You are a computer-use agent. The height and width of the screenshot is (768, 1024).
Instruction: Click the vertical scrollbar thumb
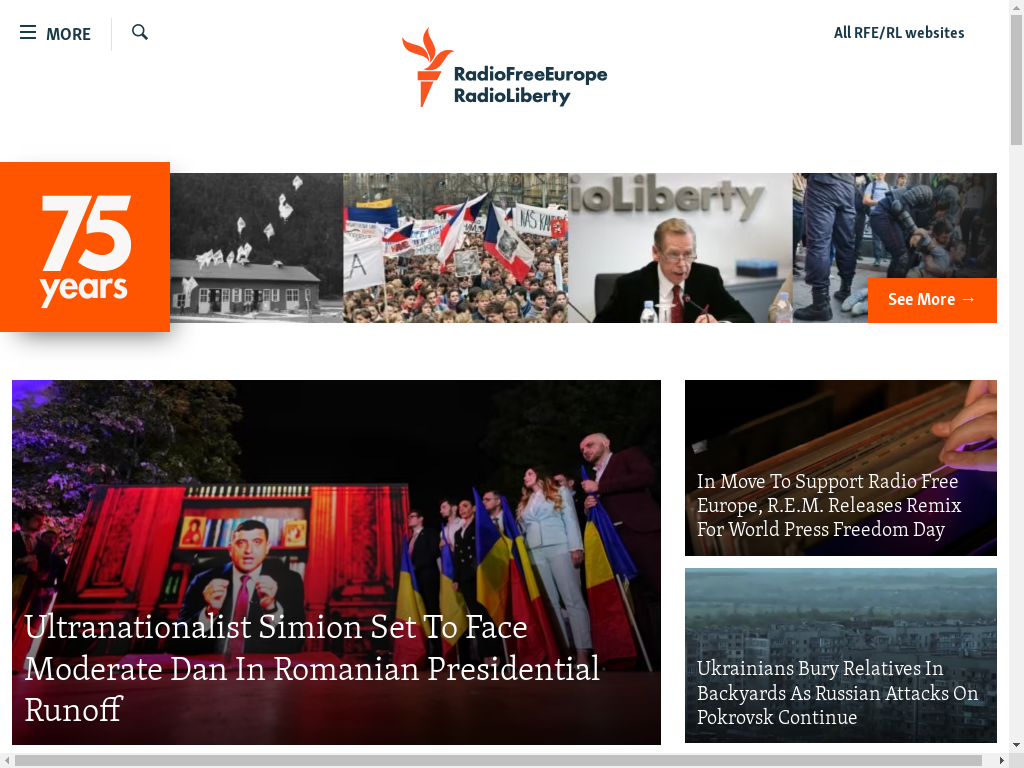pyautogui.click(x=1016, y=80)
